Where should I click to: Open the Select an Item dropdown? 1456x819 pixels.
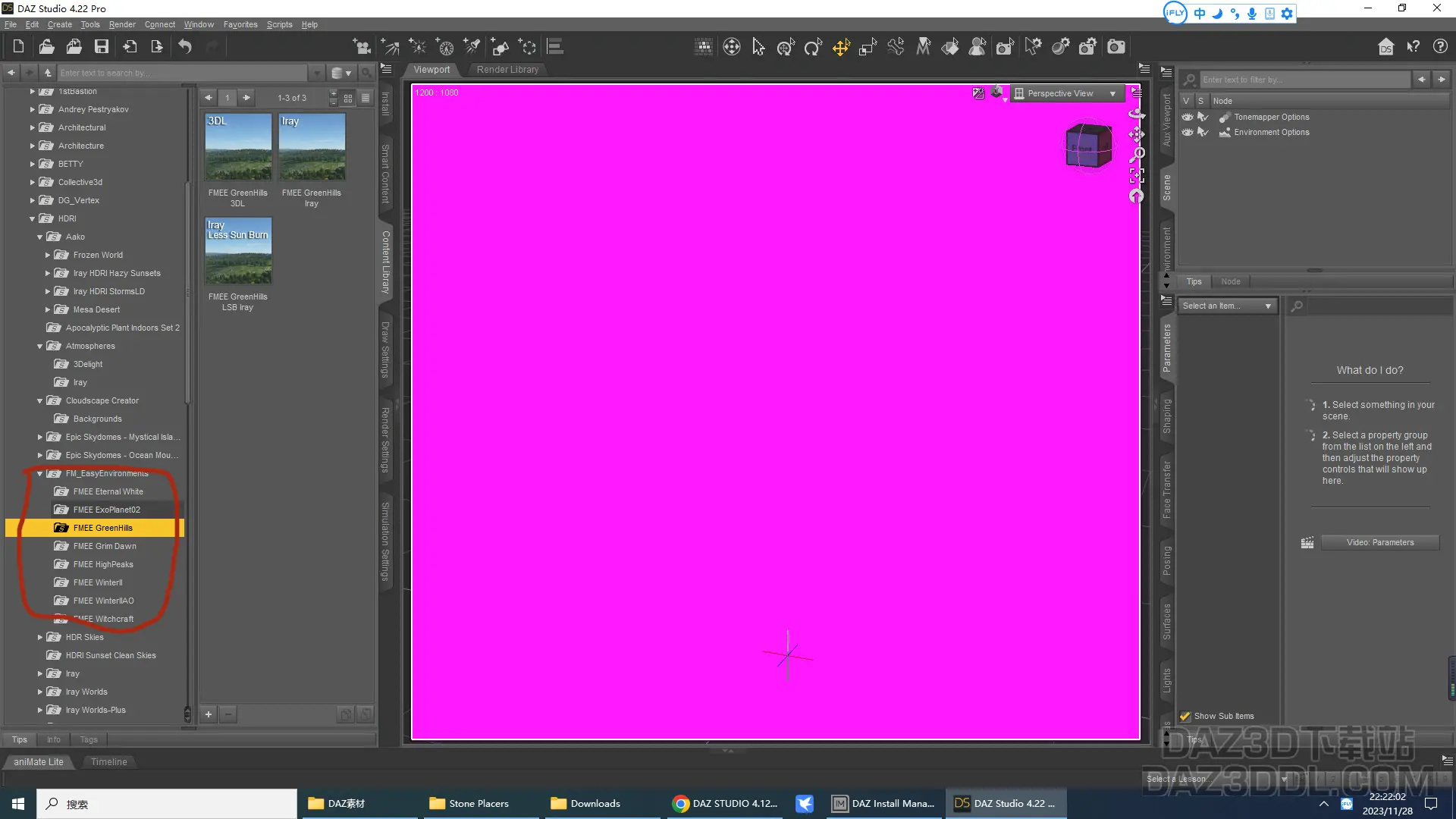[1227, 306]
